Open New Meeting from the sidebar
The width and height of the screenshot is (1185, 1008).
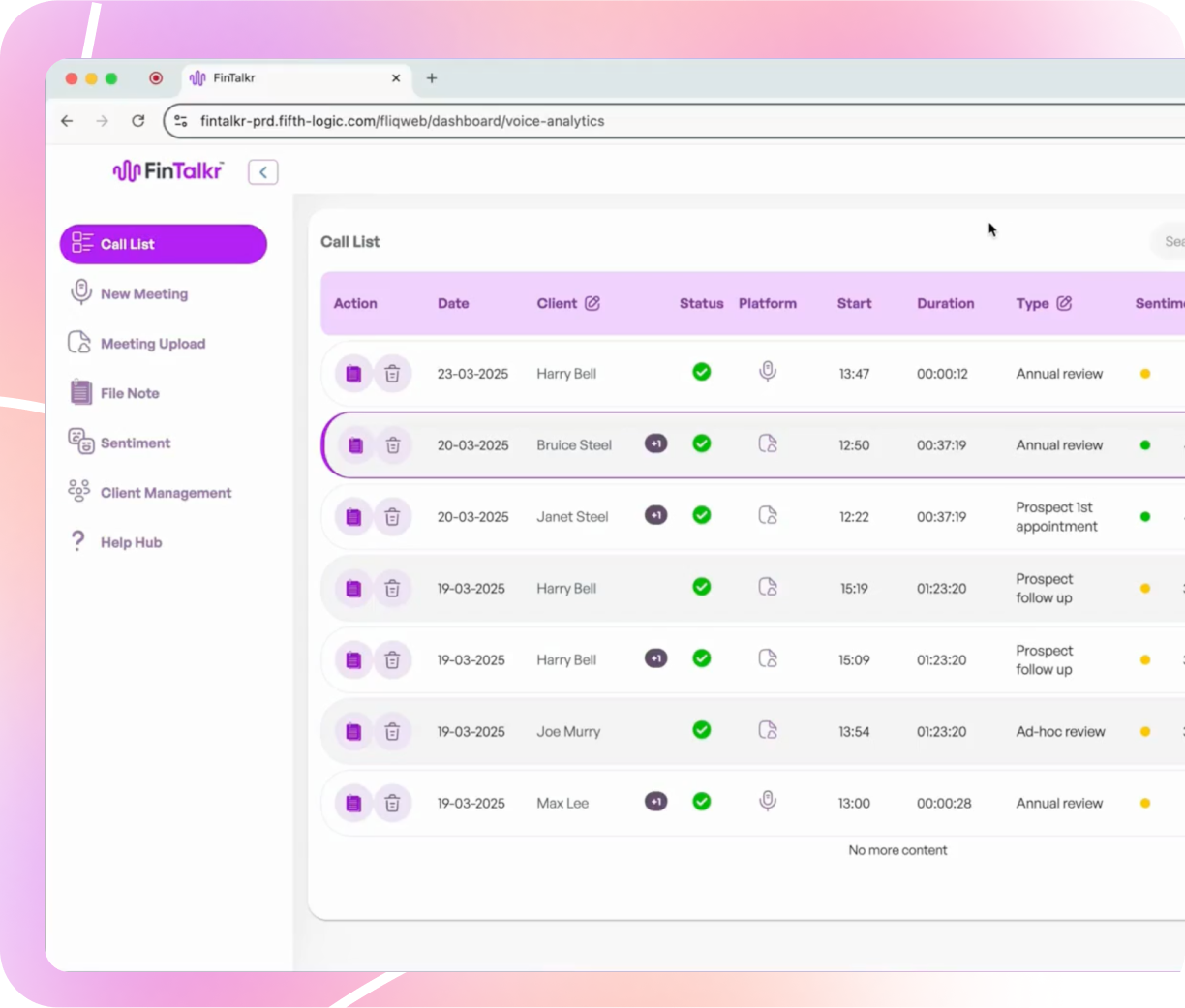pyautogui.click(x=144, y=293)
